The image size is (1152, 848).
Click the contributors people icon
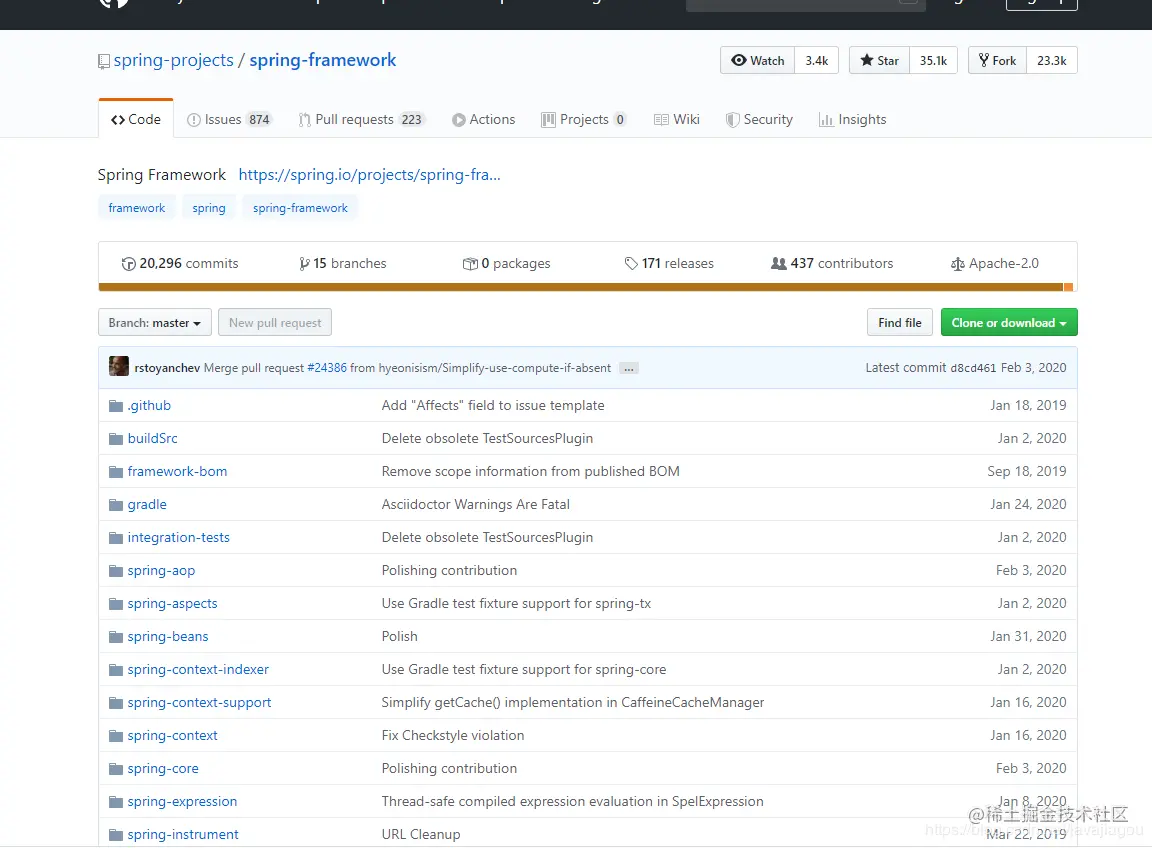click(x=779, y=263)
